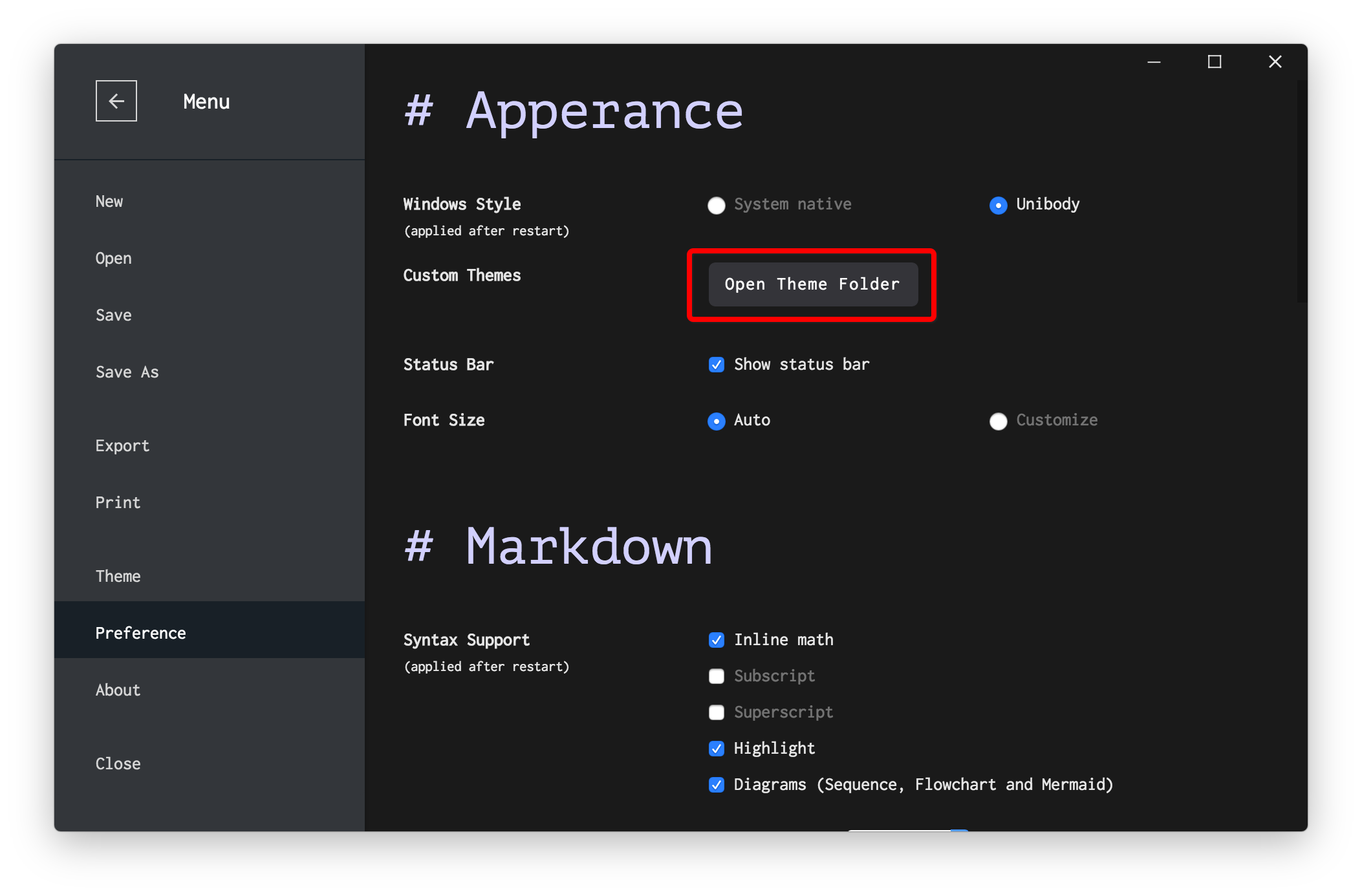Choose the Customize font size option

999,421
